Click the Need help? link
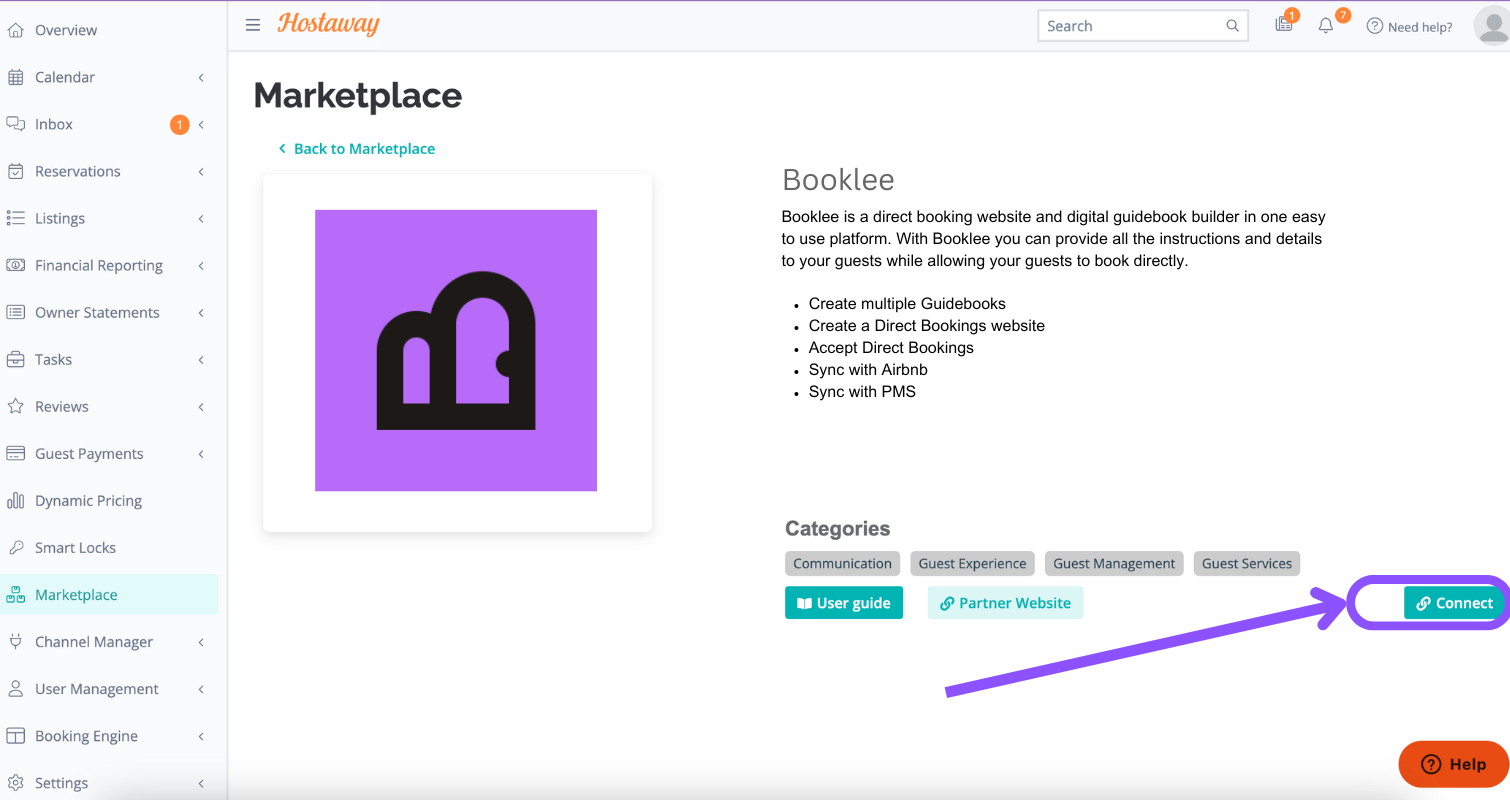The width and height of the screenshot is (1510, 800). [x=1410, y=27]
